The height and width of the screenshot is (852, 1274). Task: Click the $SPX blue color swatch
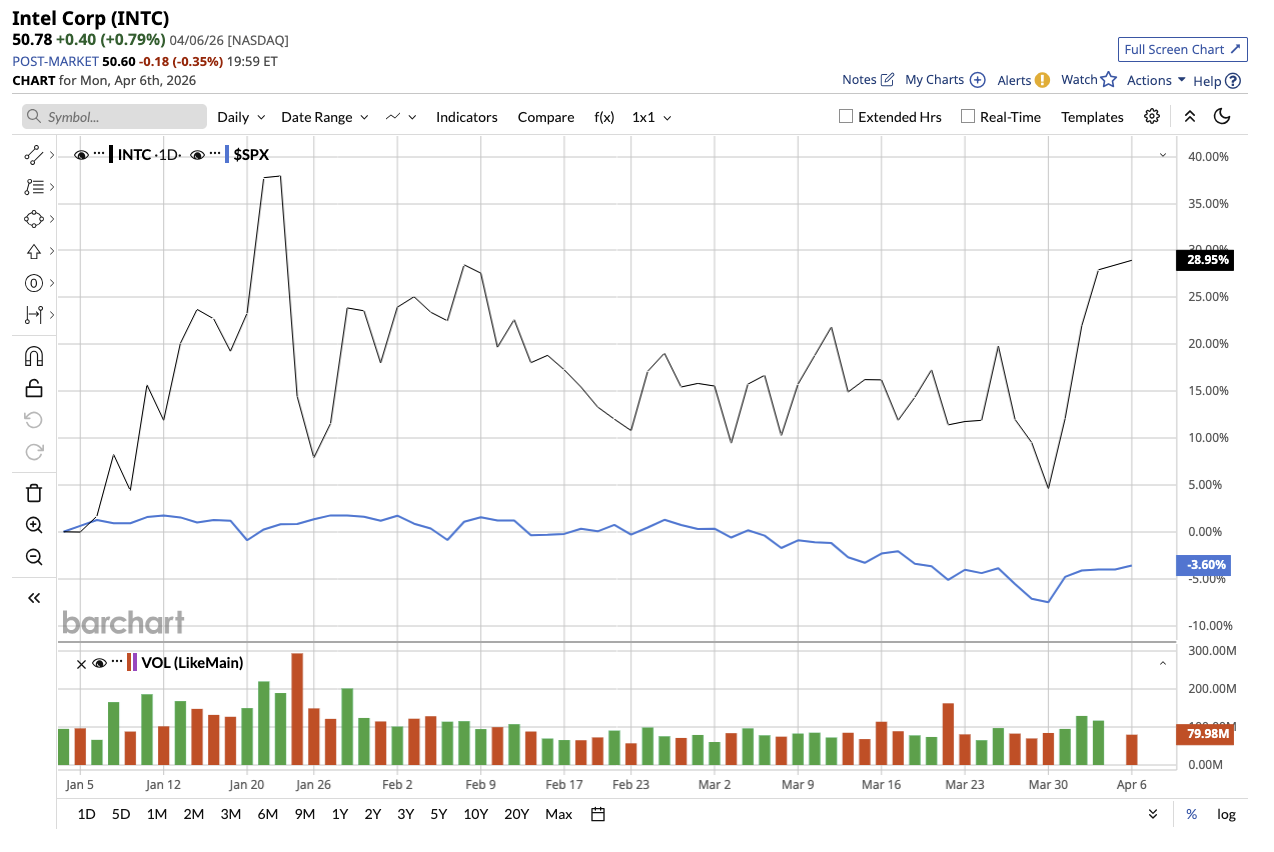(227, 155)
